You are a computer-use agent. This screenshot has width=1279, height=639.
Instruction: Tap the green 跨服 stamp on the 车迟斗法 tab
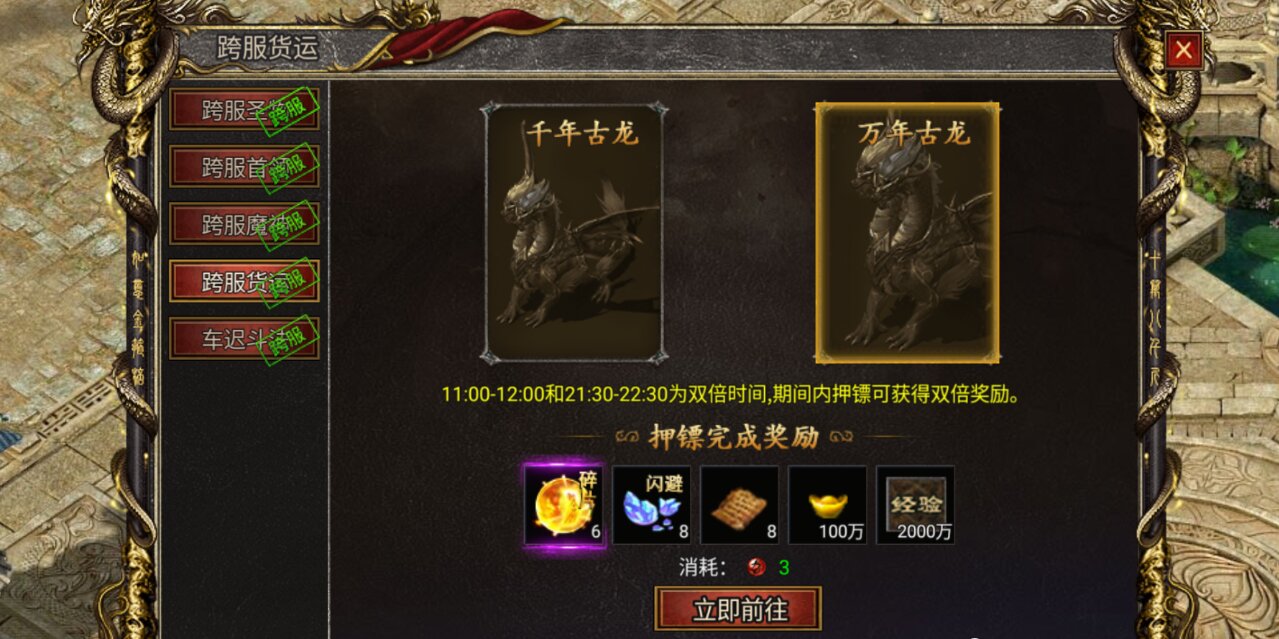(x=289, y=339)
